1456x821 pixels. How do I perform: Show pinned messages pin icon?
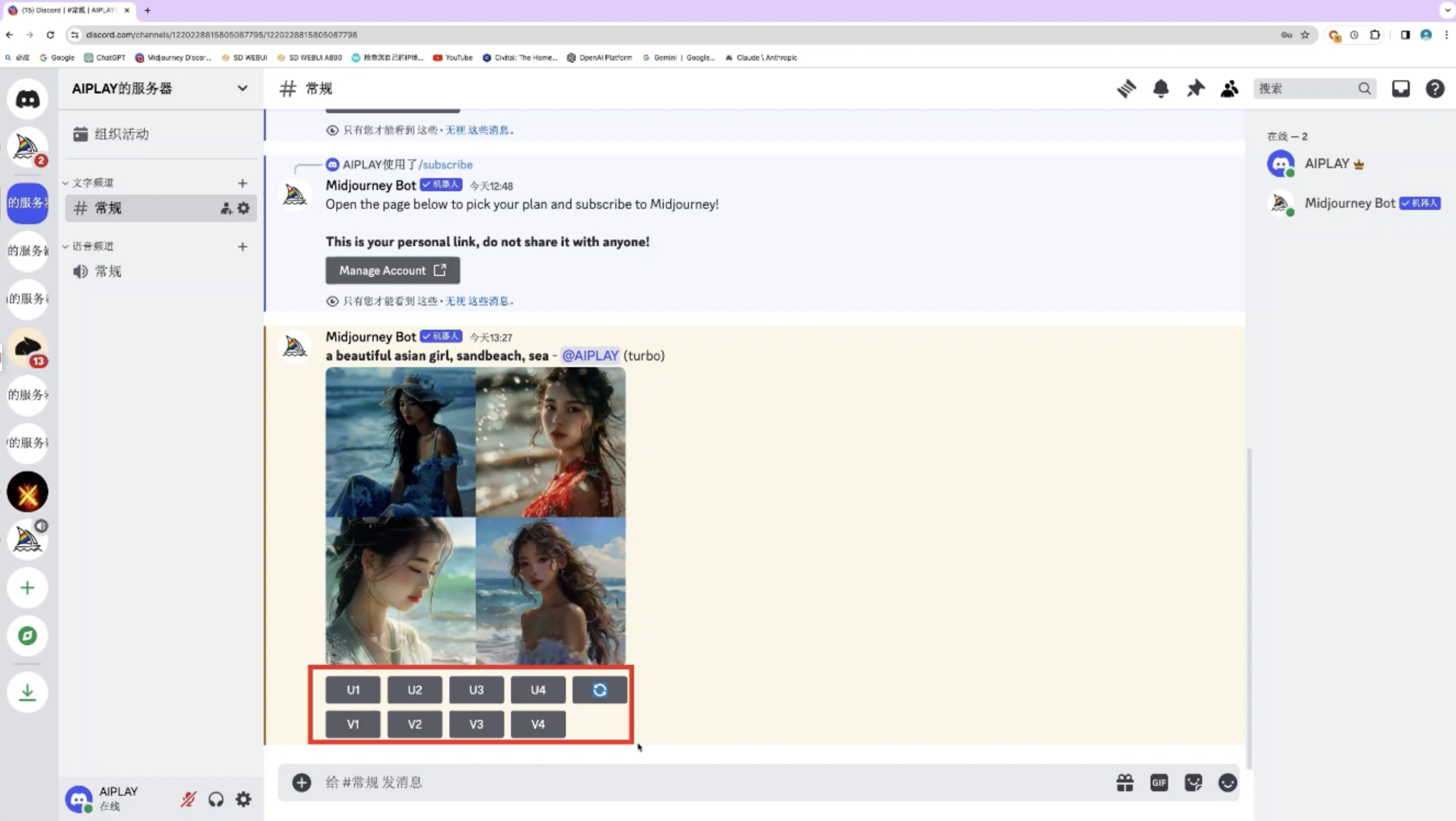pos(1195,89)
